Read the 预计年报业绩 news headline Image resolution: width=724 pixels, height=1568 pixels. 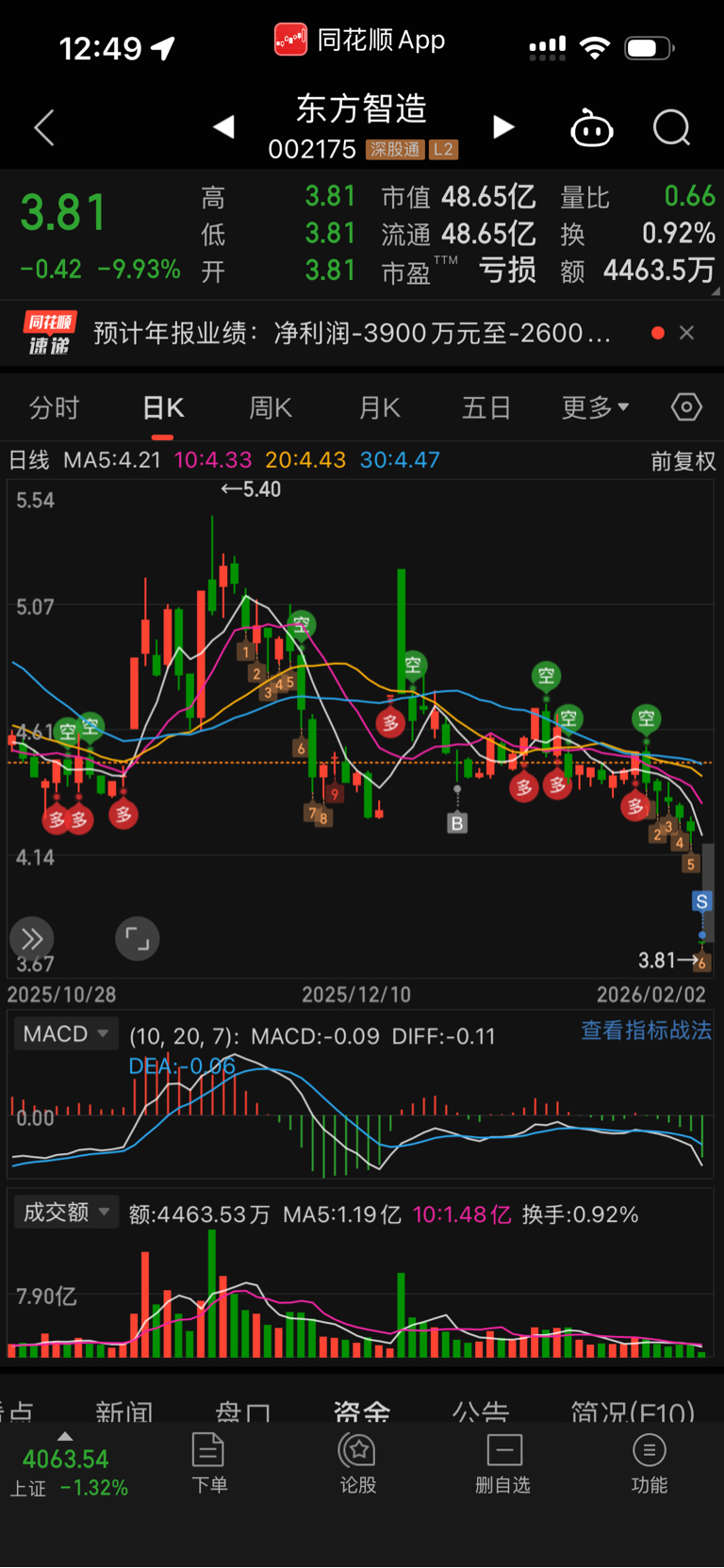(x=352, y=333)
